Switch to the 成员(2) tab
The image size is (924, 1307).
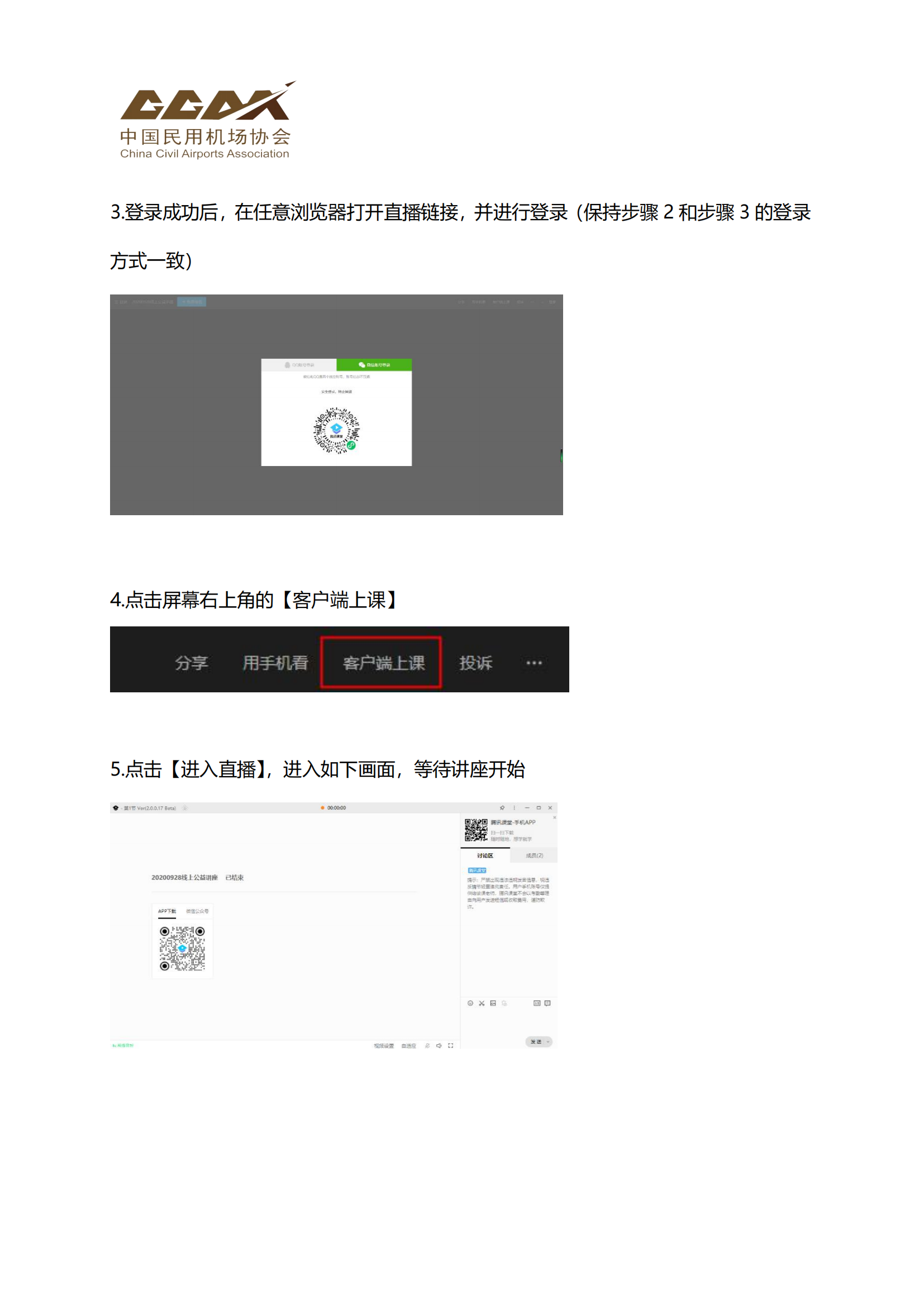pos(534,856)
